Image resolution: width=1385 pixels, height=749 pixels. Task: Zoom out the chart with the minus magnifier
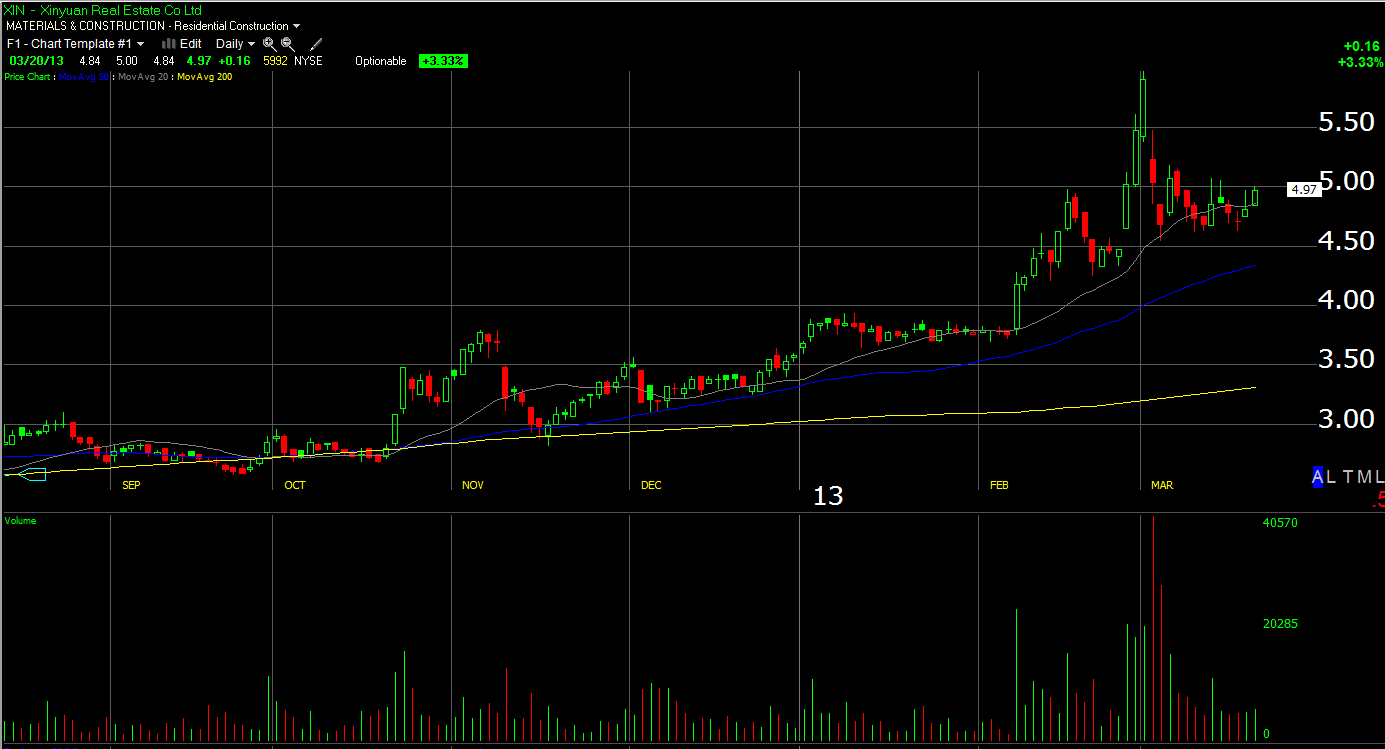[287, 44]
